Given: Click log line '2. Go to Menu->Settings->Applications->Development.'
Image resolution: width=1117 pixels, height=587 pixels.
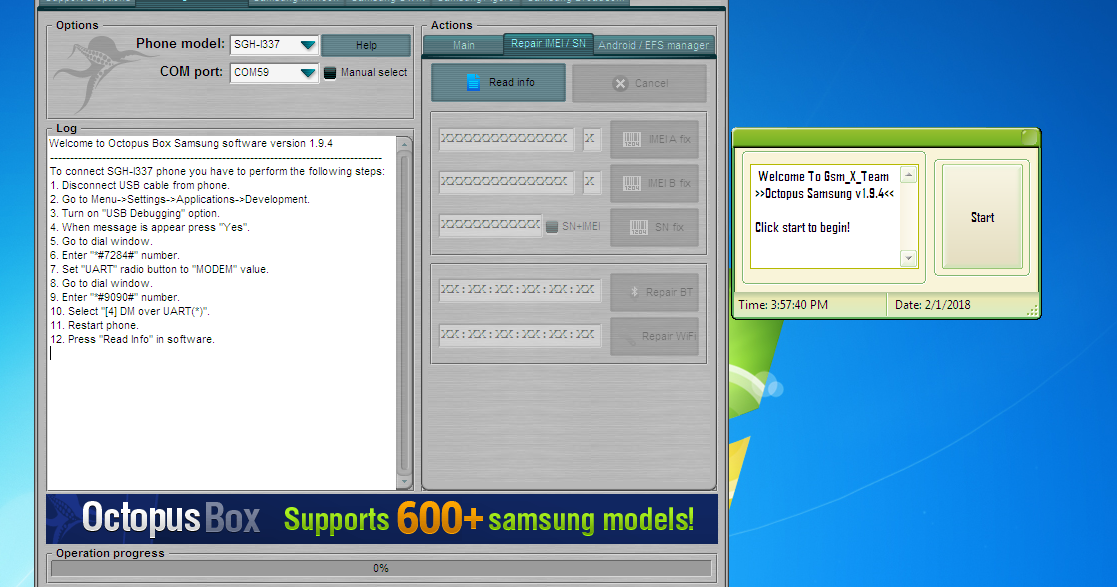Looking at the screenshot, I should pos(180,200).
